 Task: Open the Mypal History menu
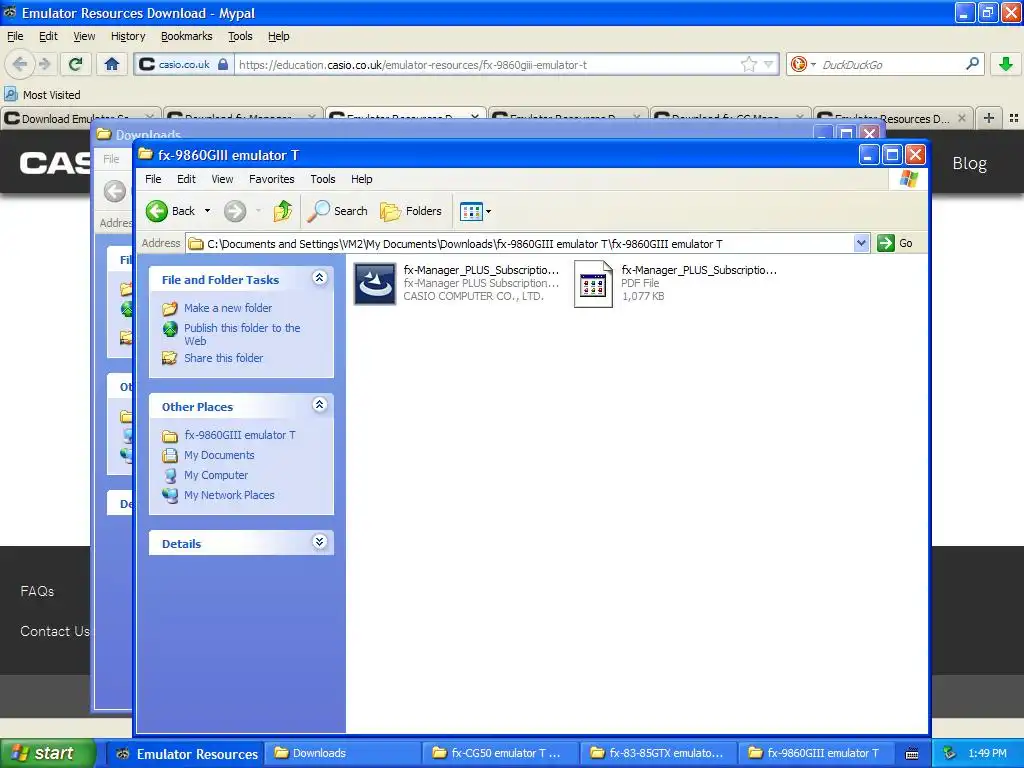click(128, 36)
